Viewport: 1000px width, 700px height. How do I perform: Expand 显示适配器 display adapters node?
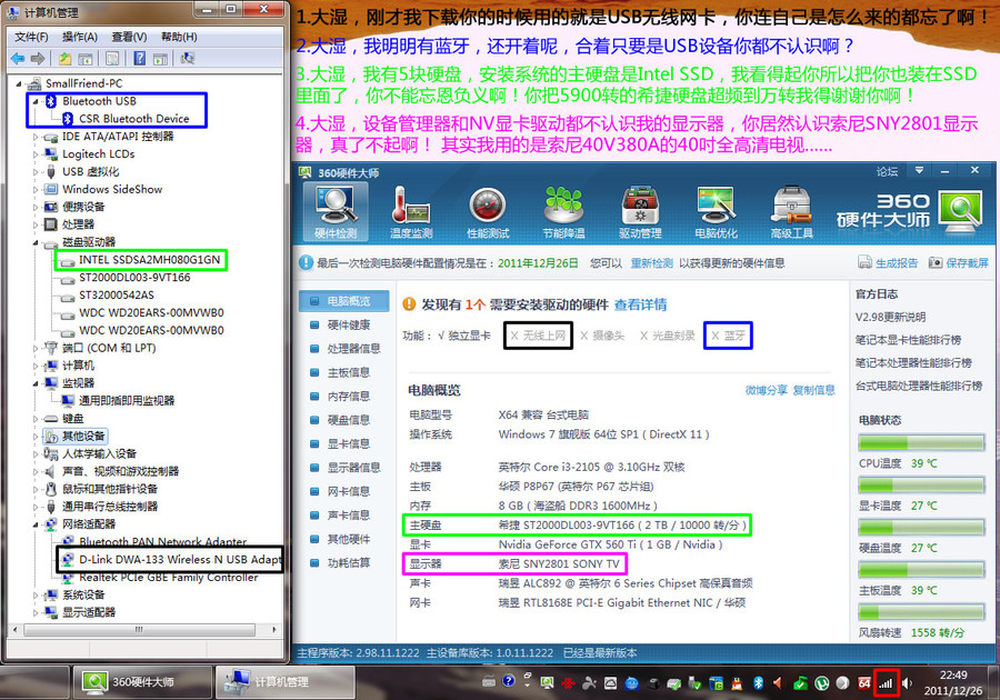pos(36,613)
